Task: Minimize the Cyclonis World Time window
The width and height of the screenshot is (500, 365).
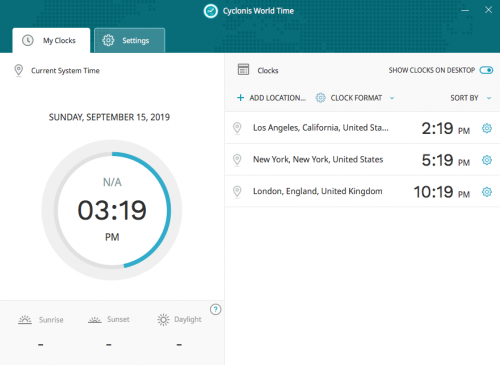Action: 465,10
